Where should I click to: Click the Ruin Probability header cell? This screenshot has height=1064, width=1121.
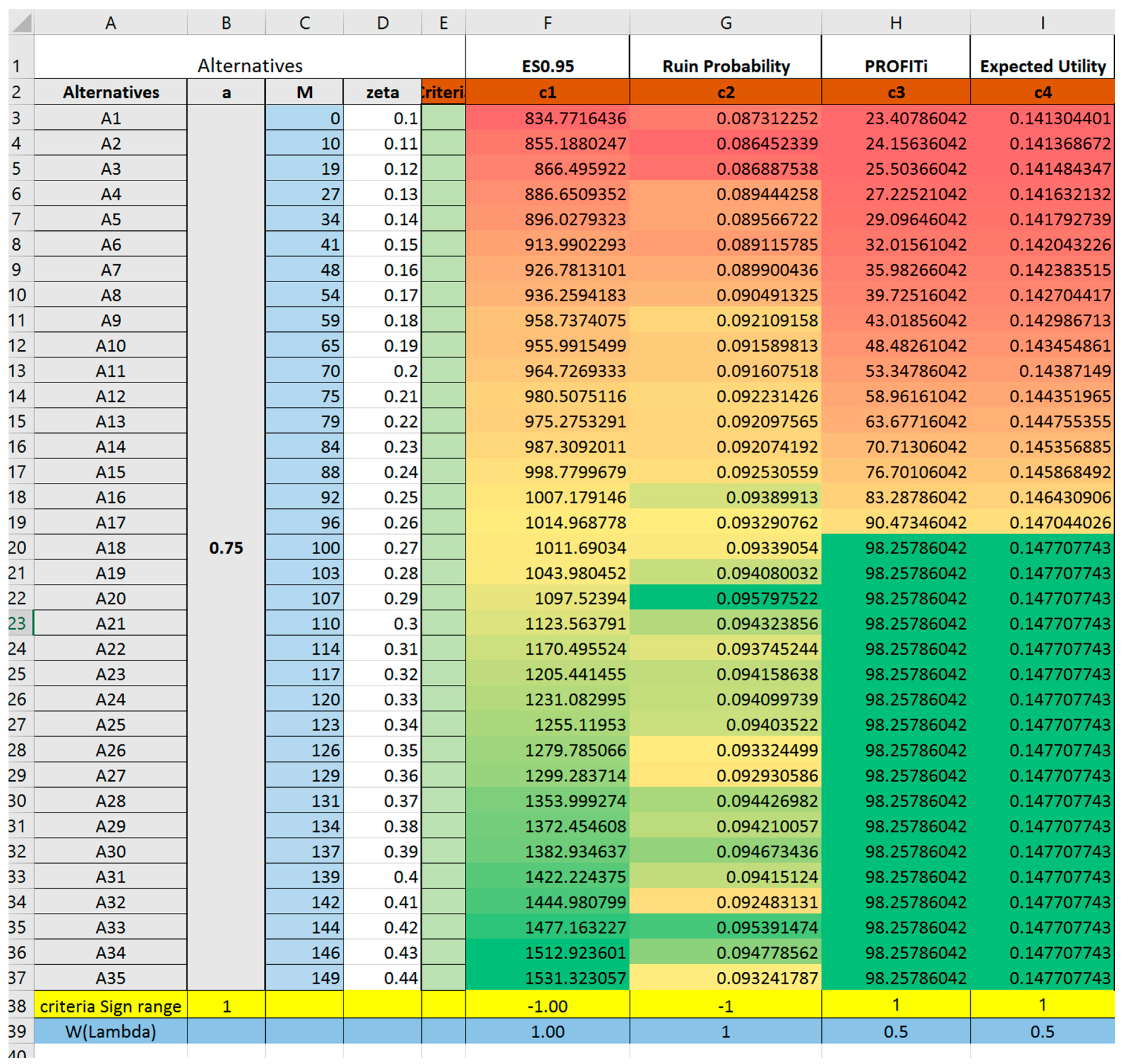[725, 66]
